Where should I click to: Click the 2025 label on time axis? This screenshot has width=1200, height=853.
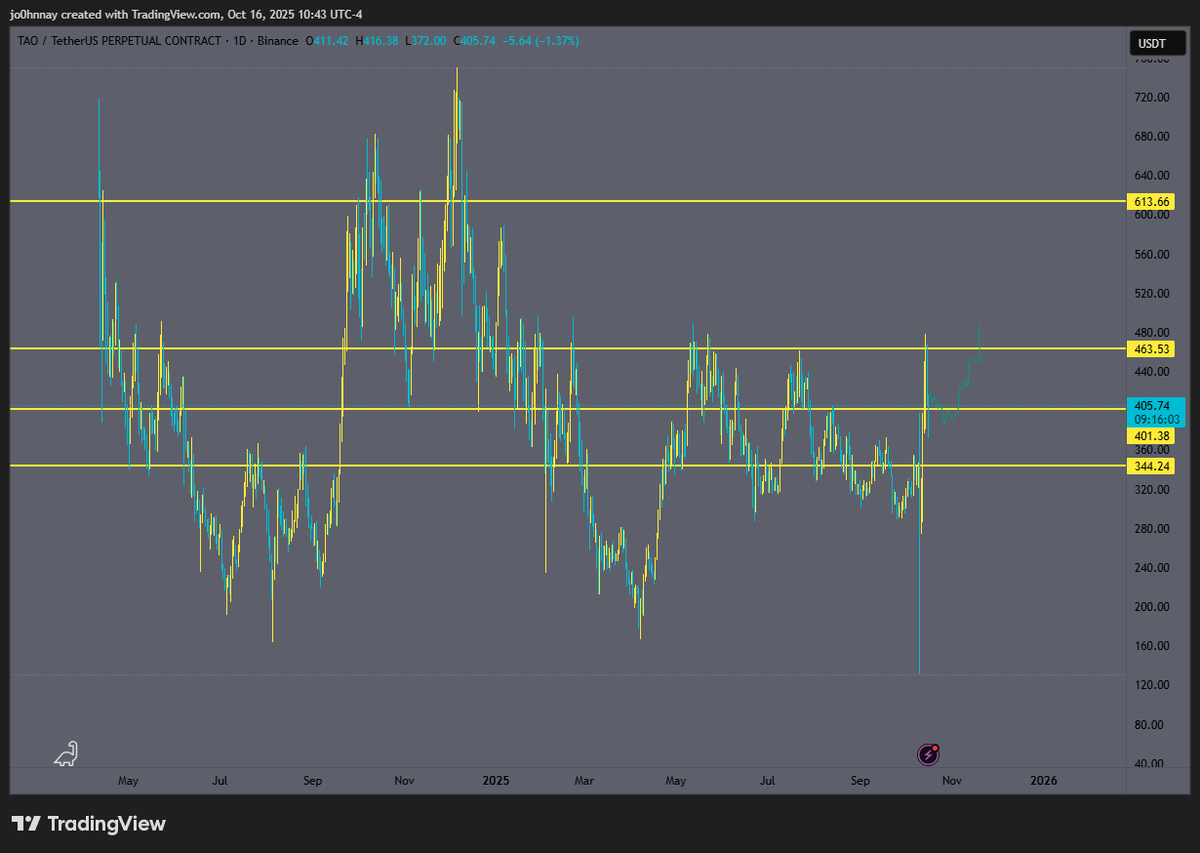click(495, 780)
